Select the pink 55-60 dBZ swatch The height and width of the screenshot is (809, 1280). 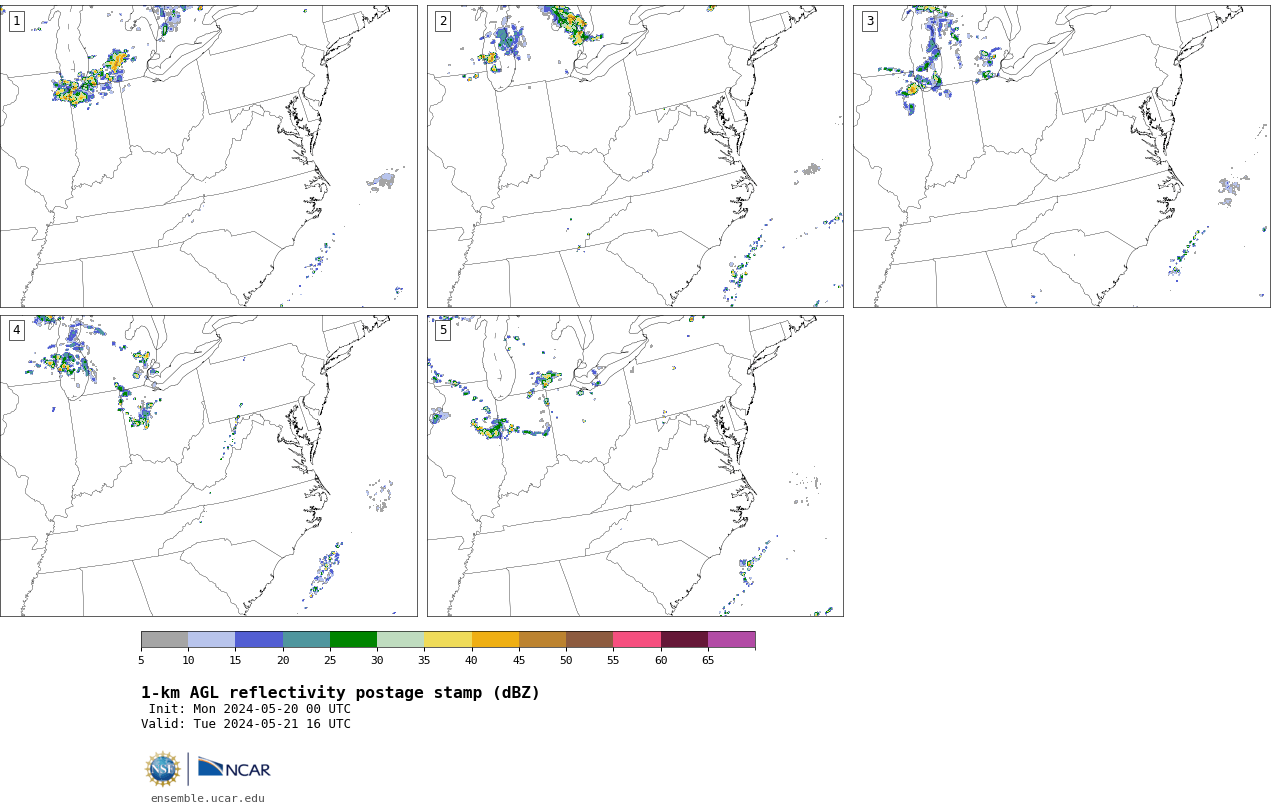pos(637,640)
